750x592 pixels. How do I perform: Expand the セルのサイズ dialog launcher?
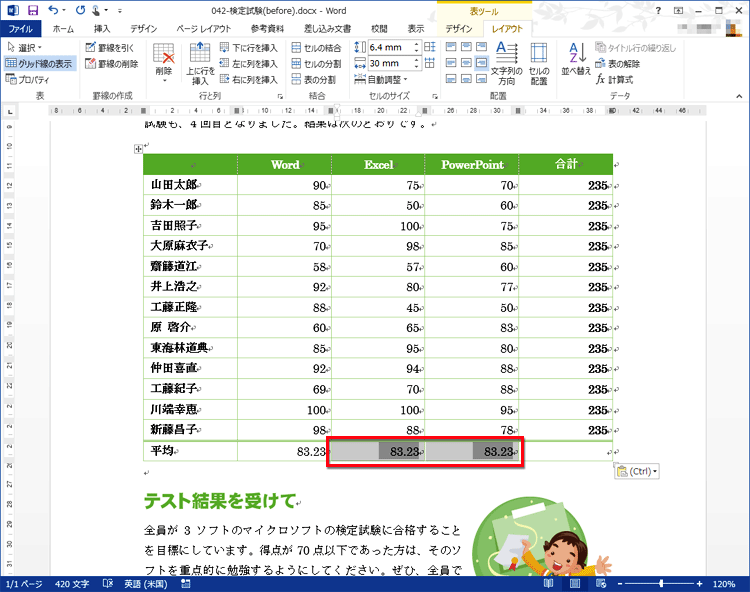click(435, 96)
